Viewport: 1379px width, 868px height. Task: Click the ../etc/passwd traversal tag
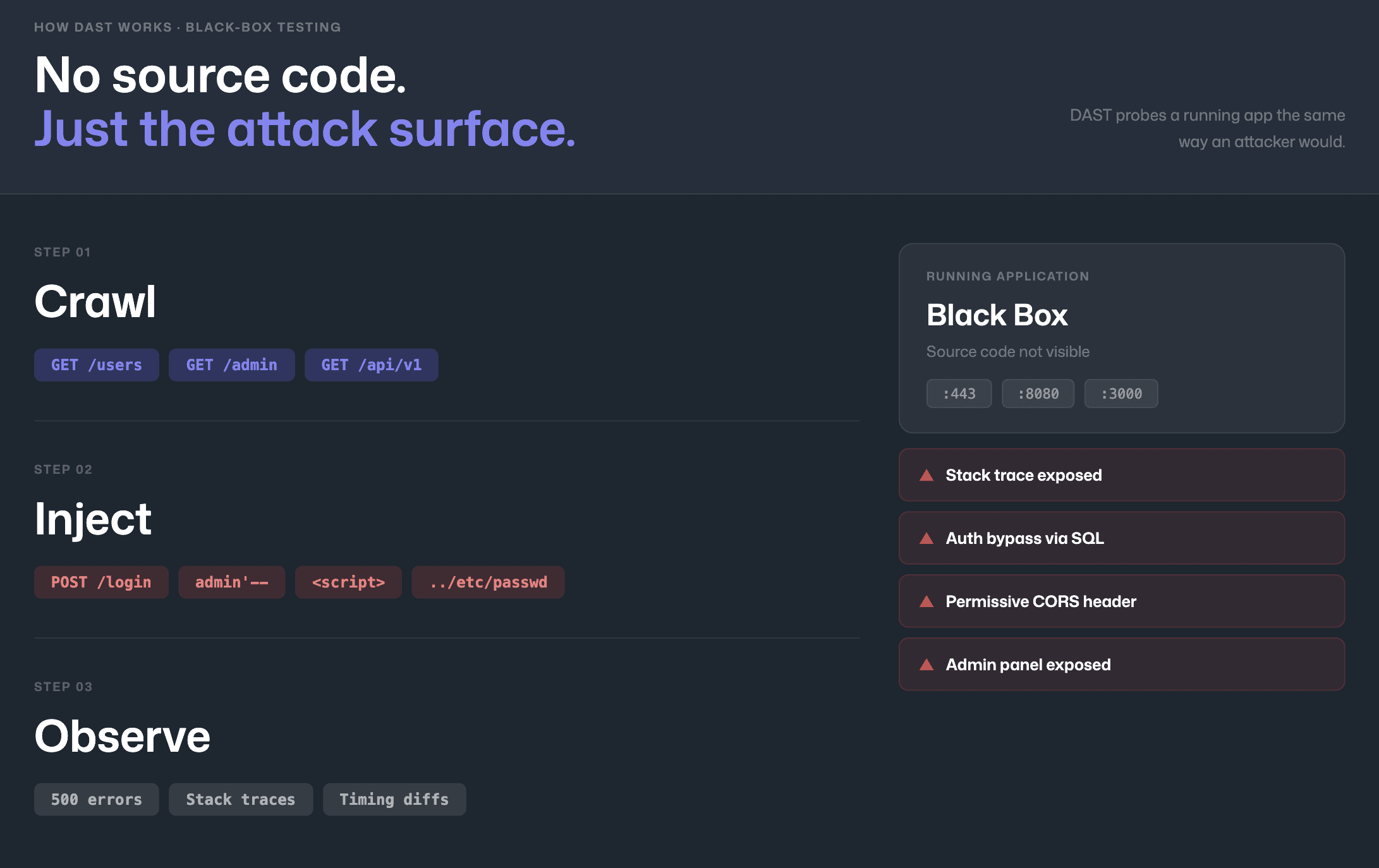pyautogui.click(x=488, y=582)
